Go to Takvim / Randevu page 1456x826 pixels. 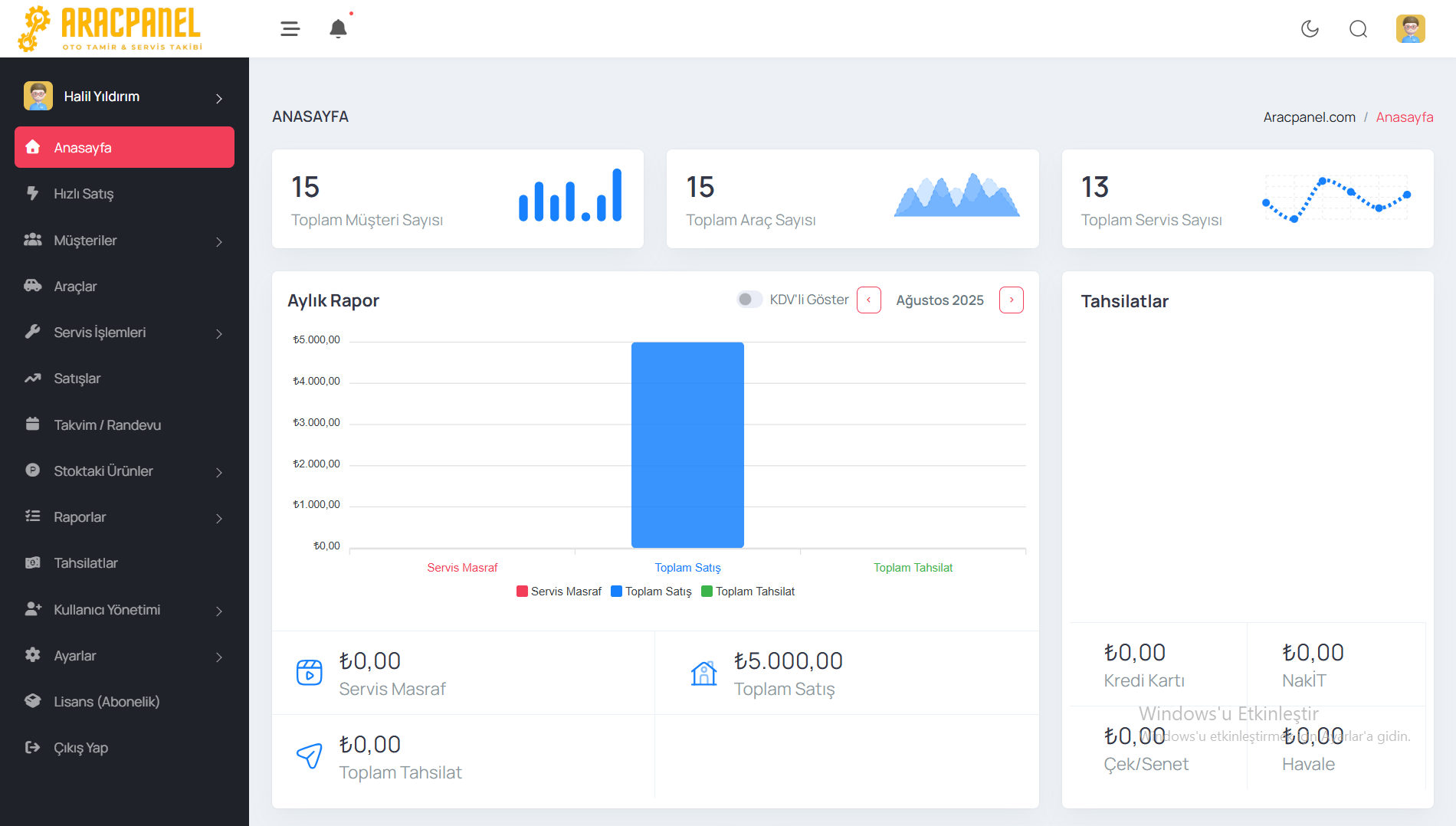click(107, 425)
